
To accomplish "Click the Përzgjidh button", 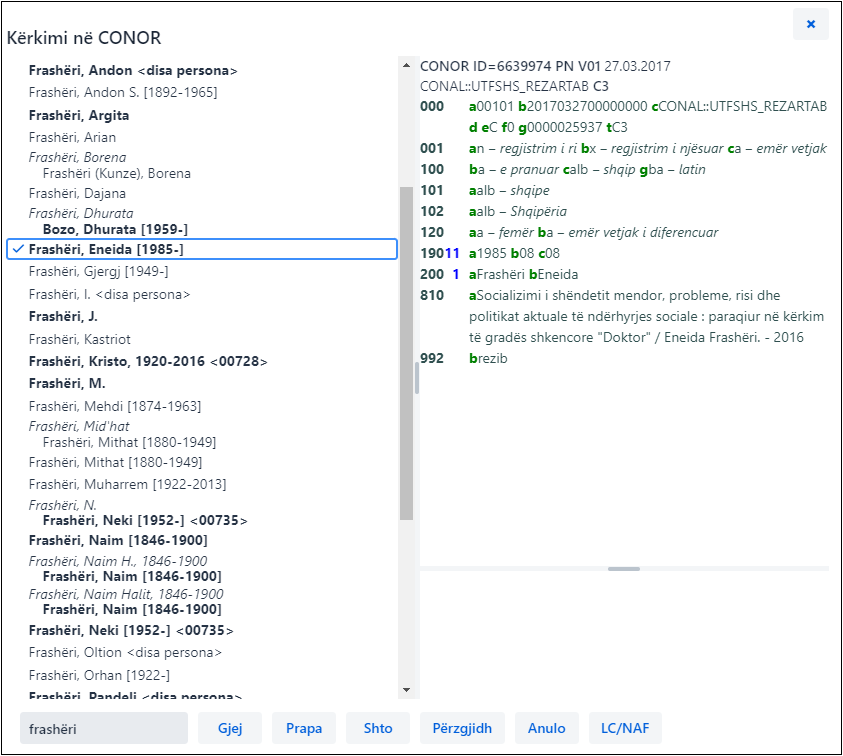I will click(x=462, y=728).
